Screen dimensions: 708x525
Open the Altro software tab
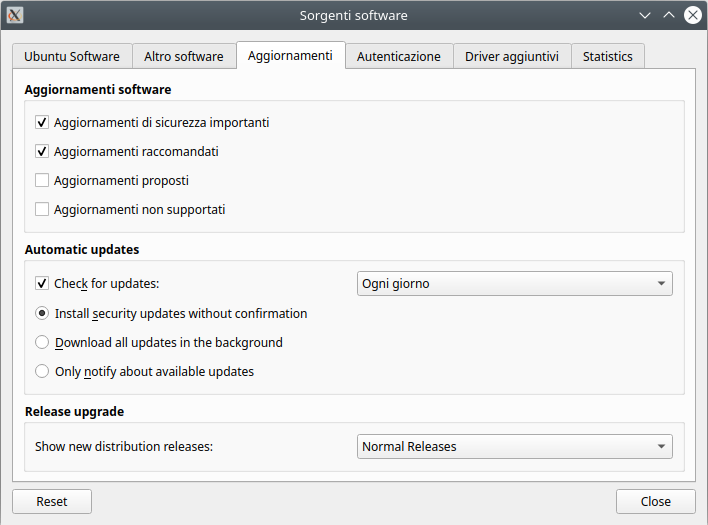point(184,57)
